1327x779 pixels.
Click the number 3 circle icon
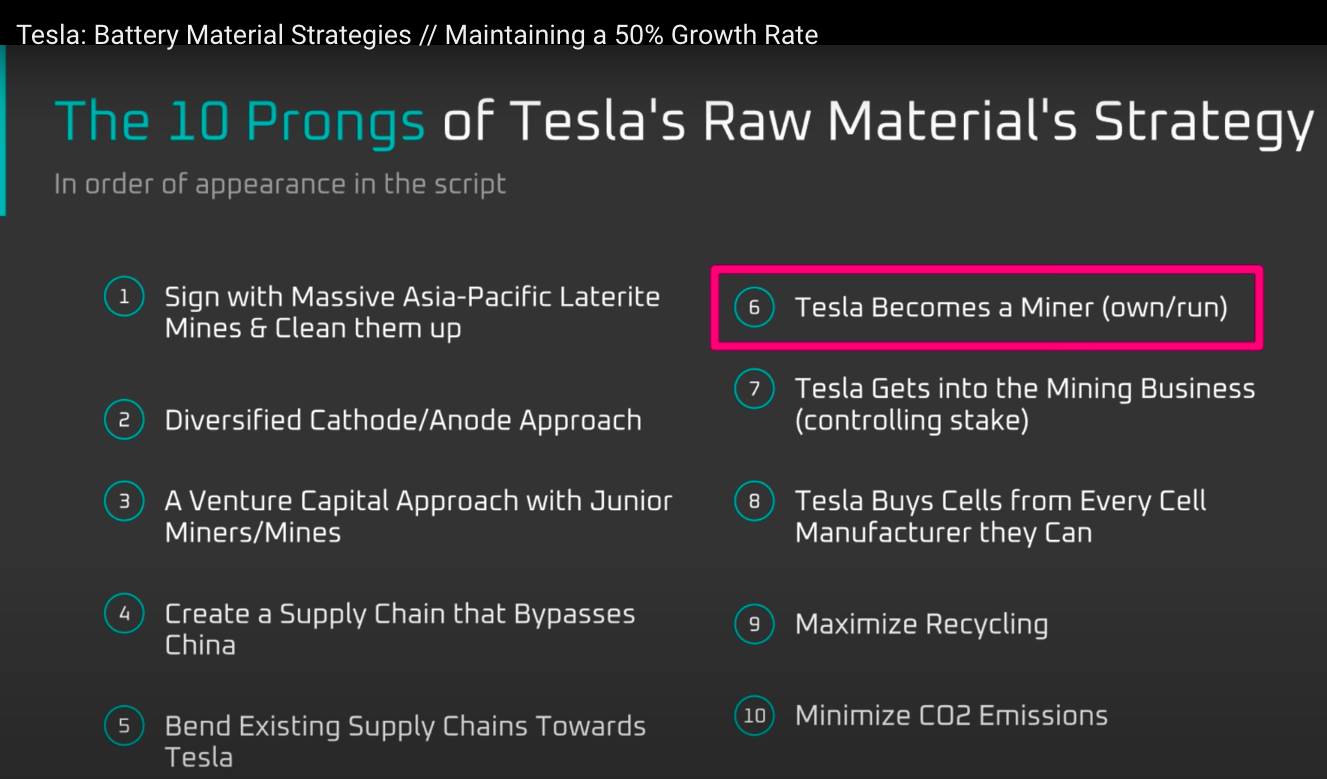tap(124, 501)
